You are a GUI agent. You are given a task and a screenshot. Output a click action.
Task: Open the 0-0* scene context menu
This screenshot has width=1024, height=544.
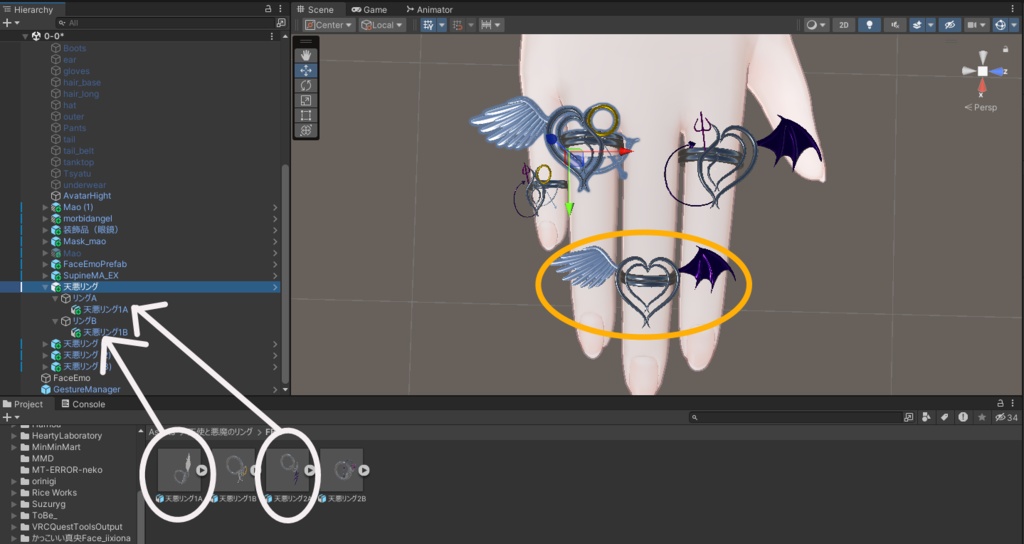click(x=272, y=36)
